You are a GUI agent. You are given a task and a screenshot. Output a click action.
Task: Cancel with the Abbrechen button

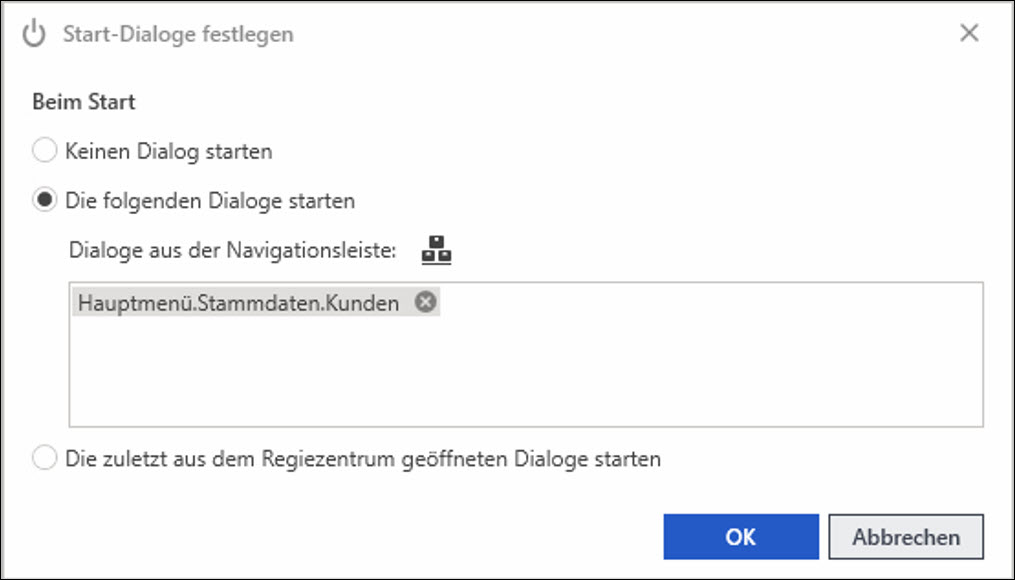pyautogui.click(x=906, y=537)
